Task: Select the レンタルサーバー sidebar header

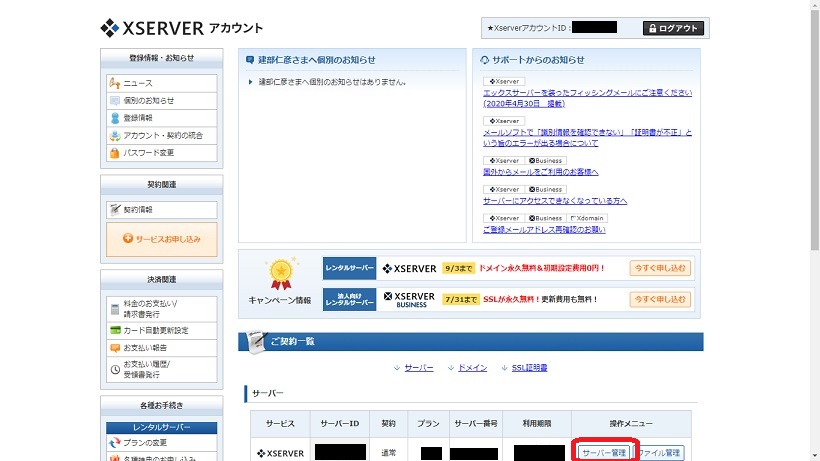Action: pyautogui.click(x=161, y=428)
